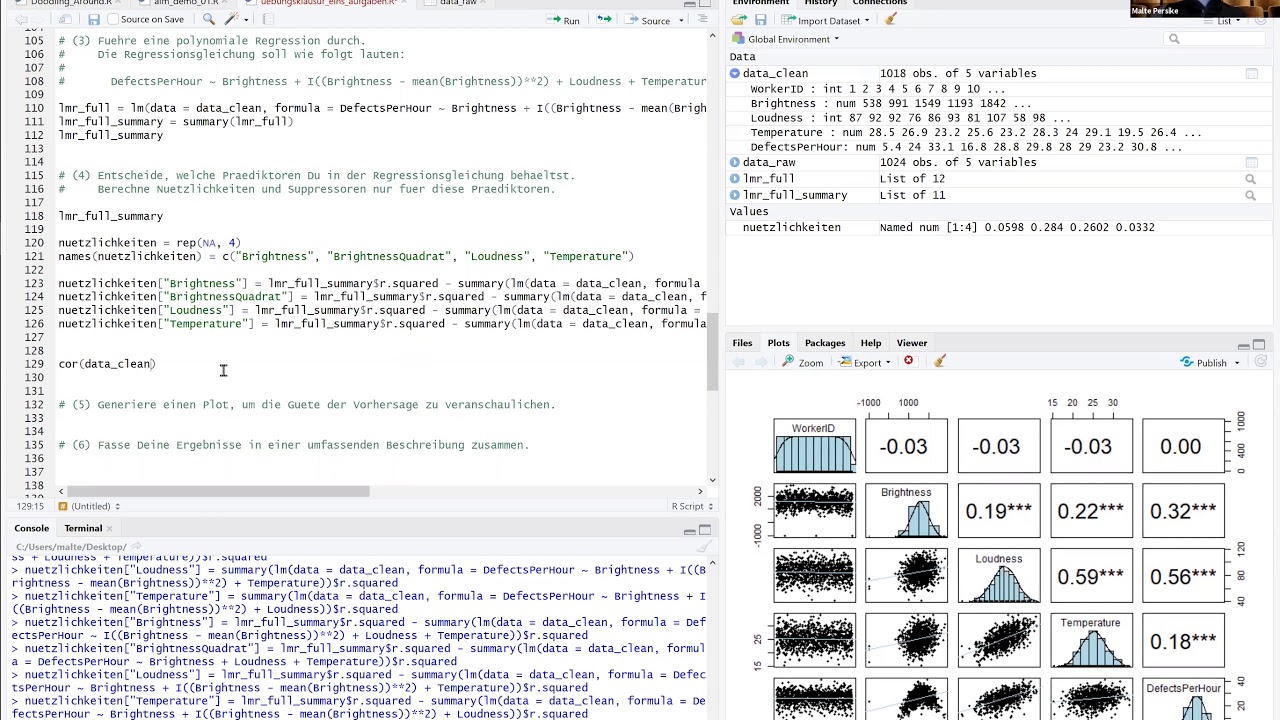Inspect lmr_full with the magnifier icon
Viewport: 1280px width, 720px height.
[1251, 179]
